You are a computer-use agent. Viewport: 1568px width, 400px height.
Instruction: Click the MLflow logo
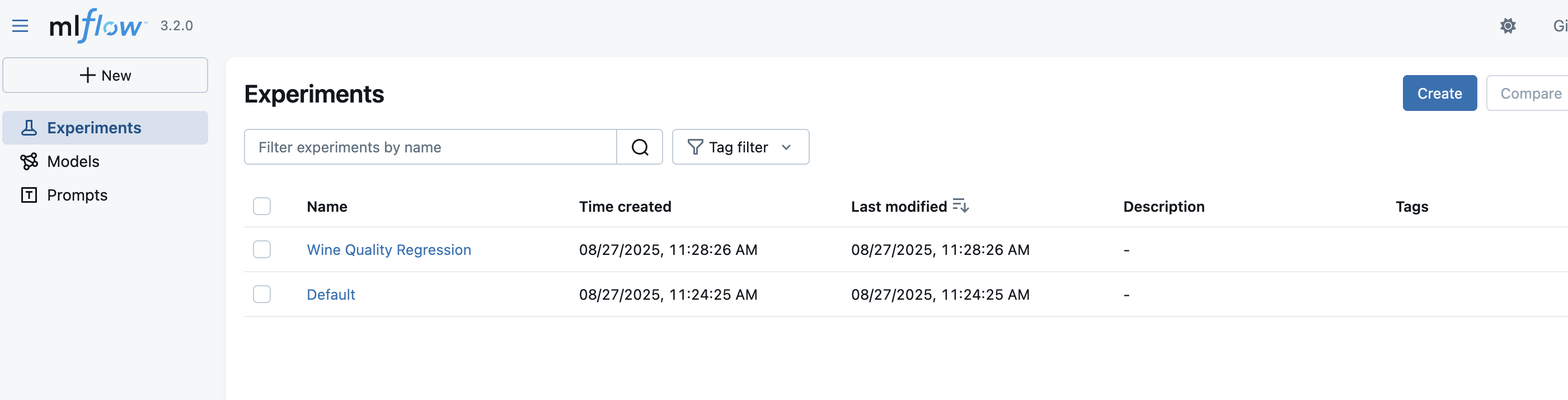pyautogui.click(x=97, y=26)
